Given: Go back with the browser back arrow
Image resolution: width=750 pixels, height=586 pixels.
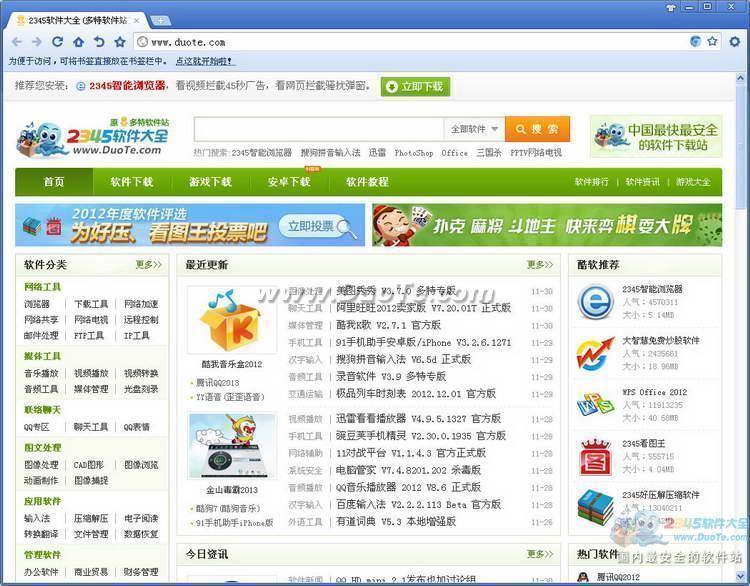Looking at the screenshot, I should click(x=17, y=42).
